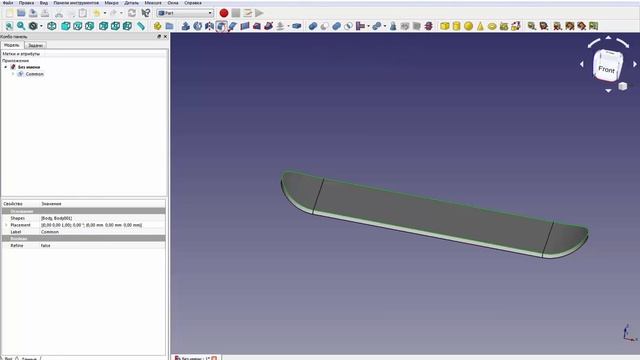Switch to the Модель tab
This screenshot has height=360, width=640.
pyautogui.click(x=12, y=45)
